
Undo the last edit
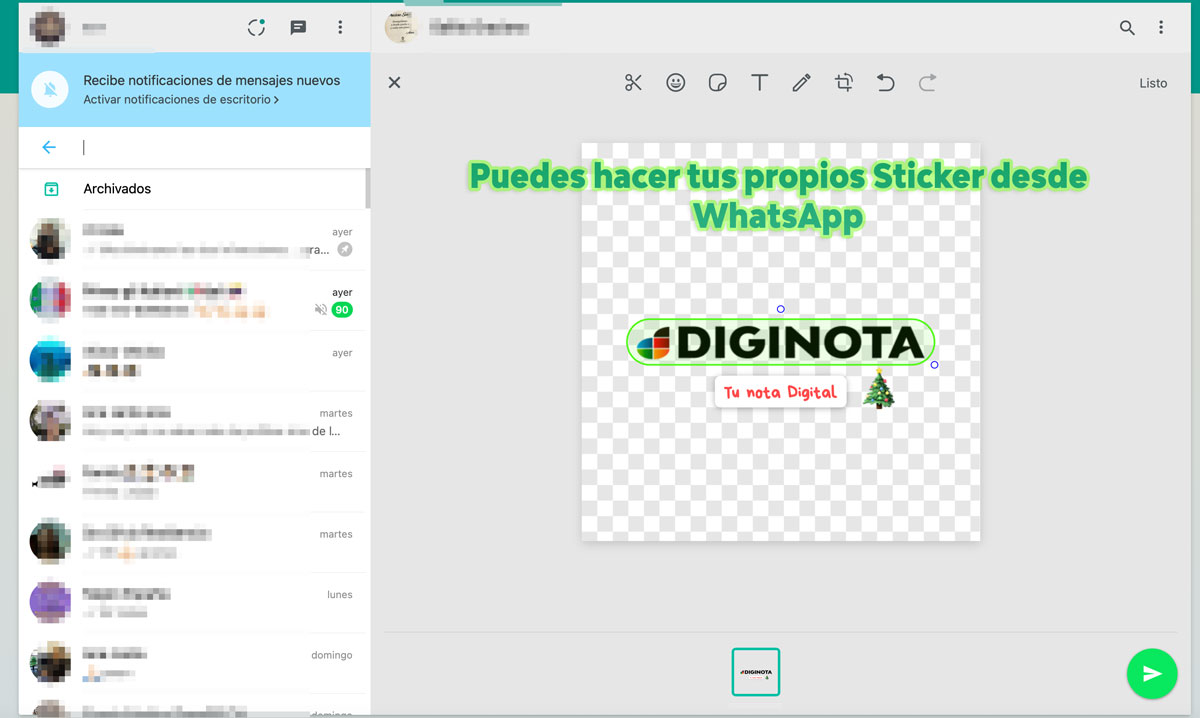pyautogui.click(x=885, y=83)
